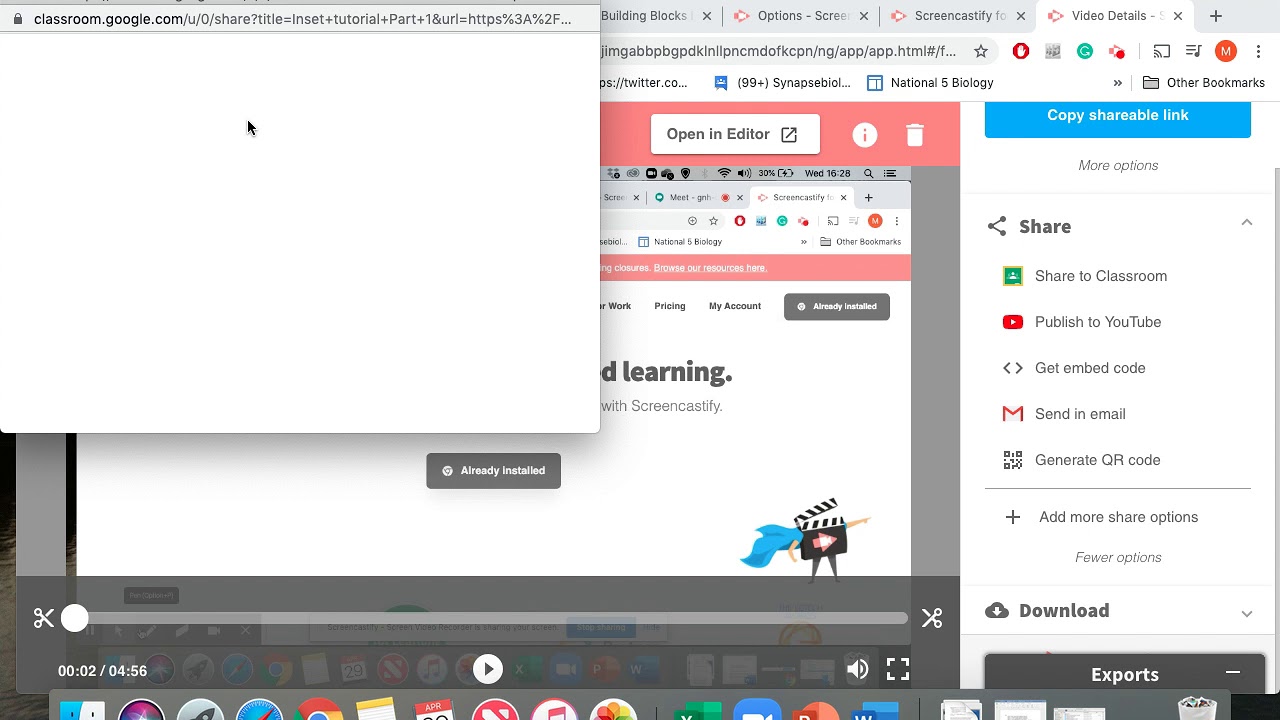This screenshot has height=720, width=1280.
Task: Click the plus icon for share options
Action: click(x=1013, y=517)
